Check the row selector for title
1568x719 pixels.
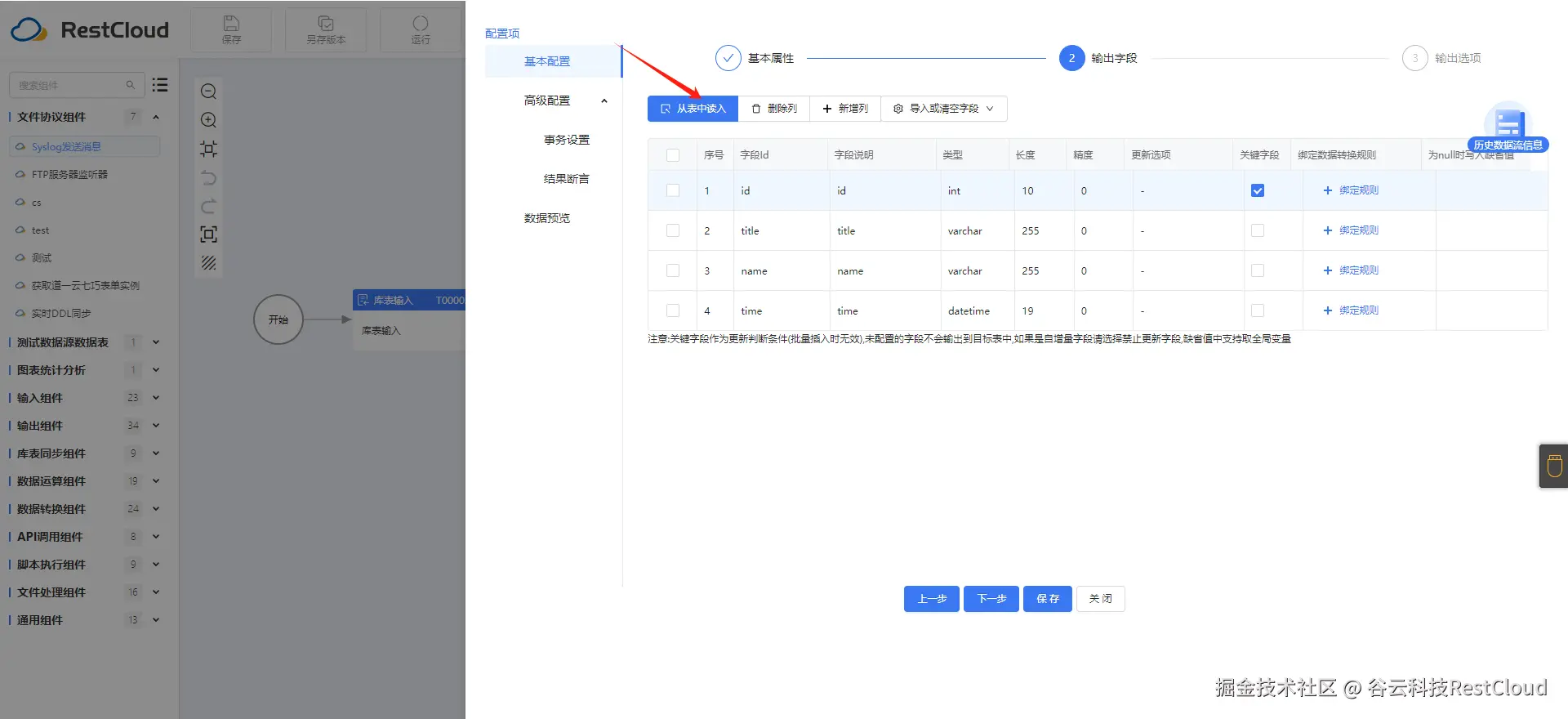[673, 230]
